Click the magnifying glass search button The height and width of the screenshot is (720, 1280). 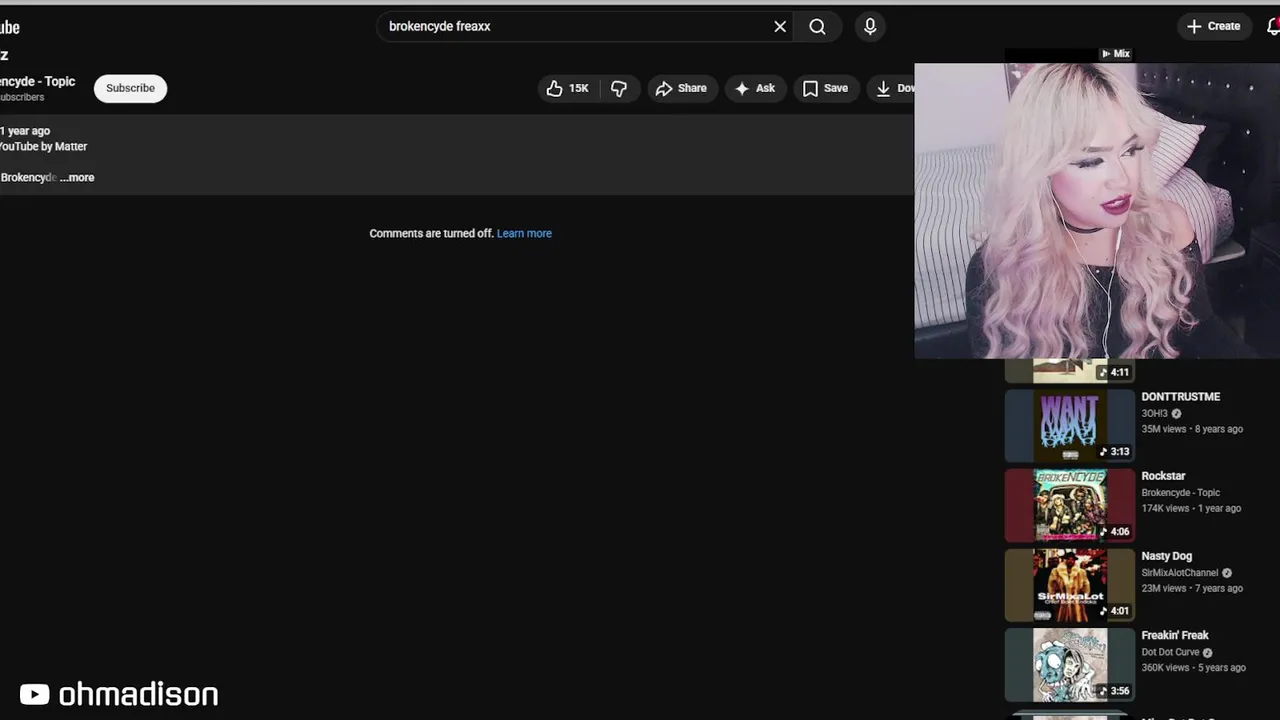click(817, 27)
